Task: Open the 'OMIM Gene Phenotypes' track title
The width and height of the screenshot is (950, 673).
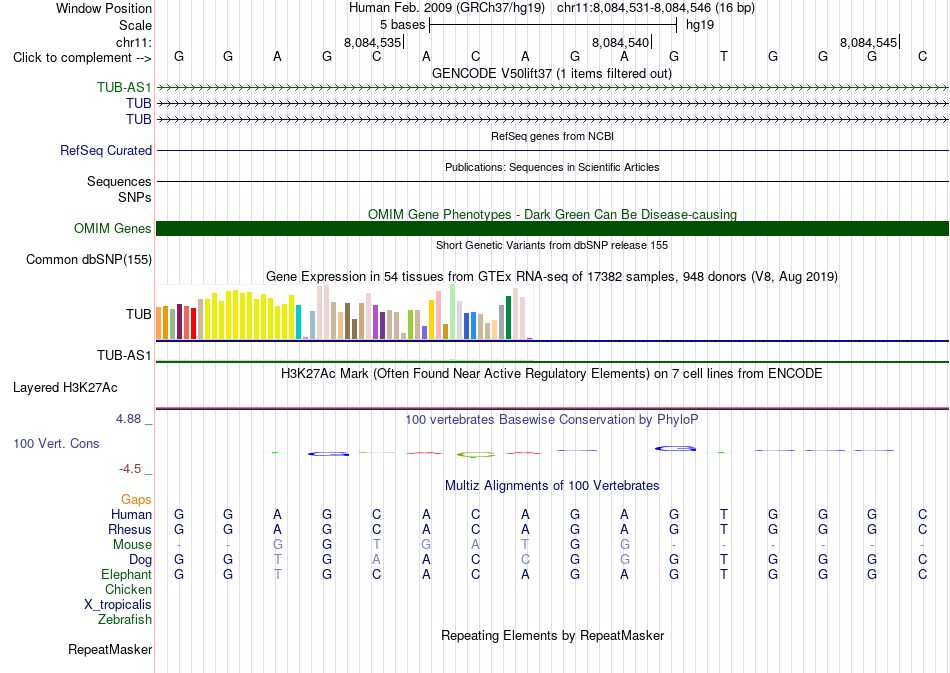Action: click(x=552, y=214)
